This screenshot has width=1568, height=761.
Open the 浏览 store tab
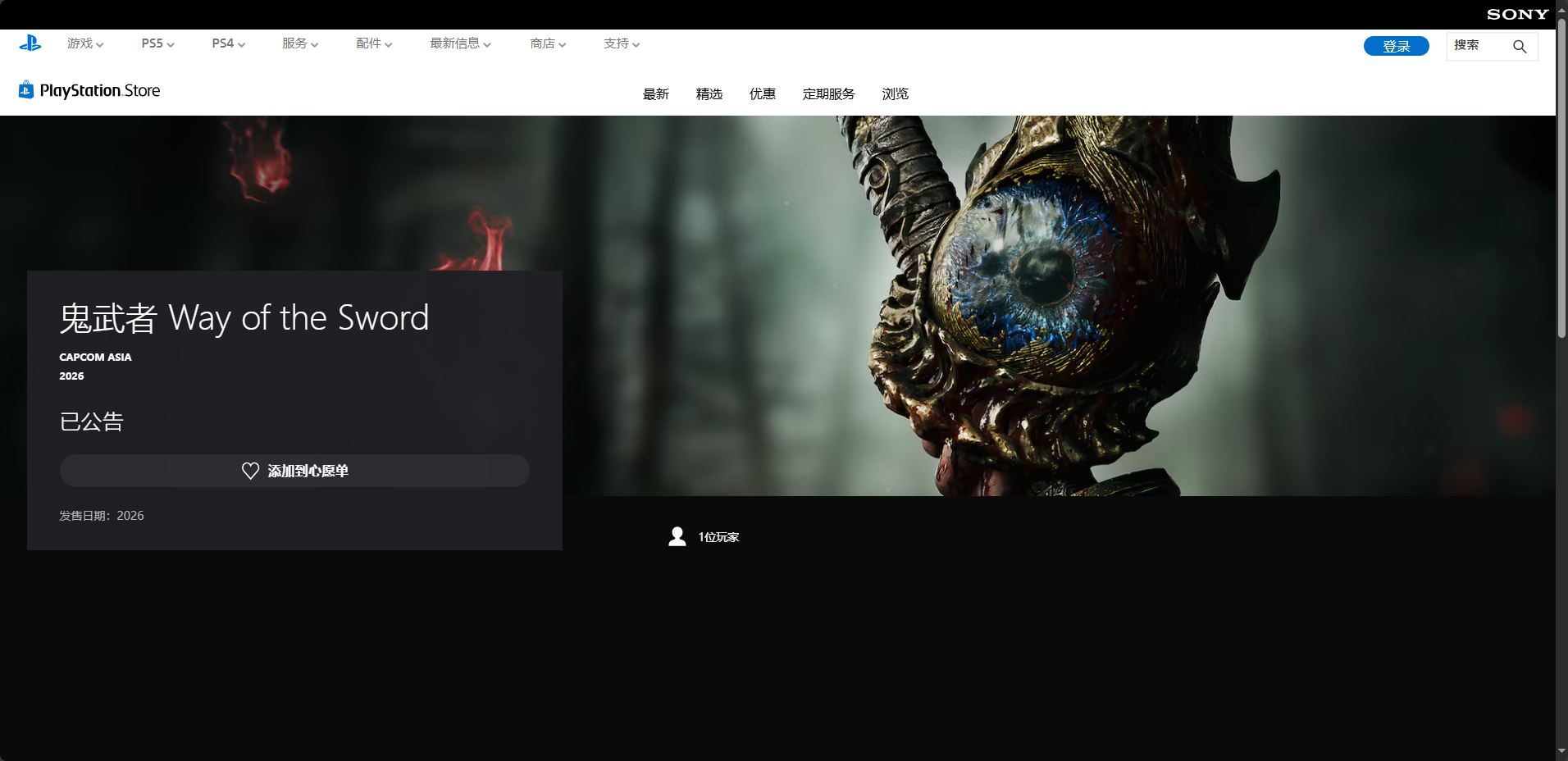(x=896, y=94)
